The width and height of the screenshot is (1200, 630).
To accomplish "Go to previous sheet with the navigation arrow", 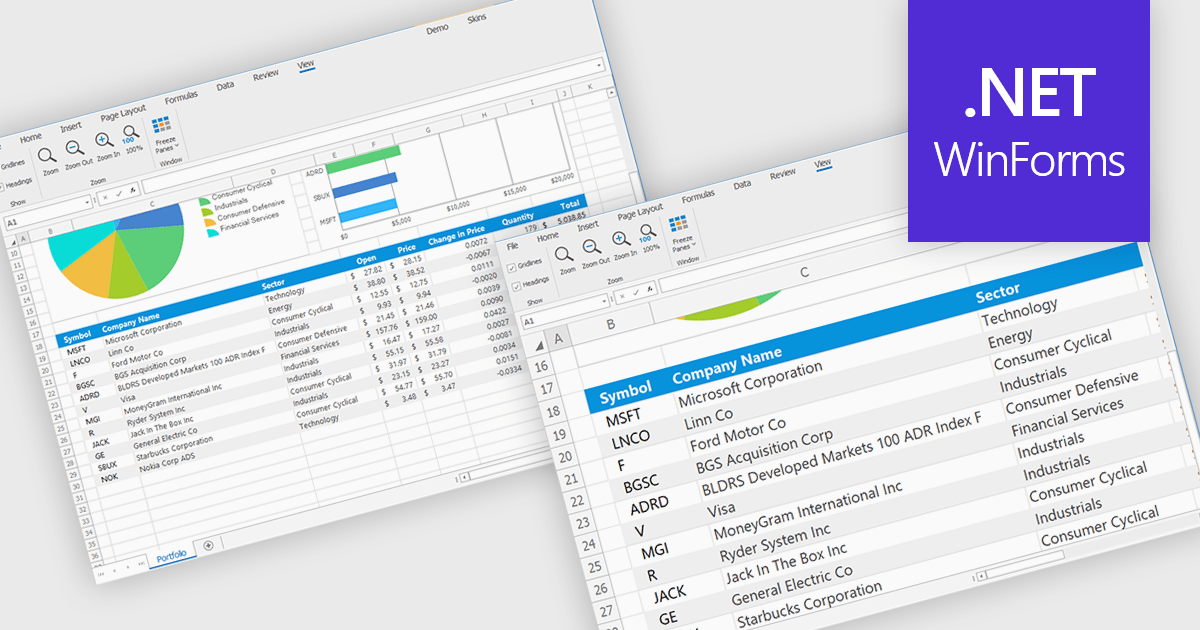I will tap(113, 571).
